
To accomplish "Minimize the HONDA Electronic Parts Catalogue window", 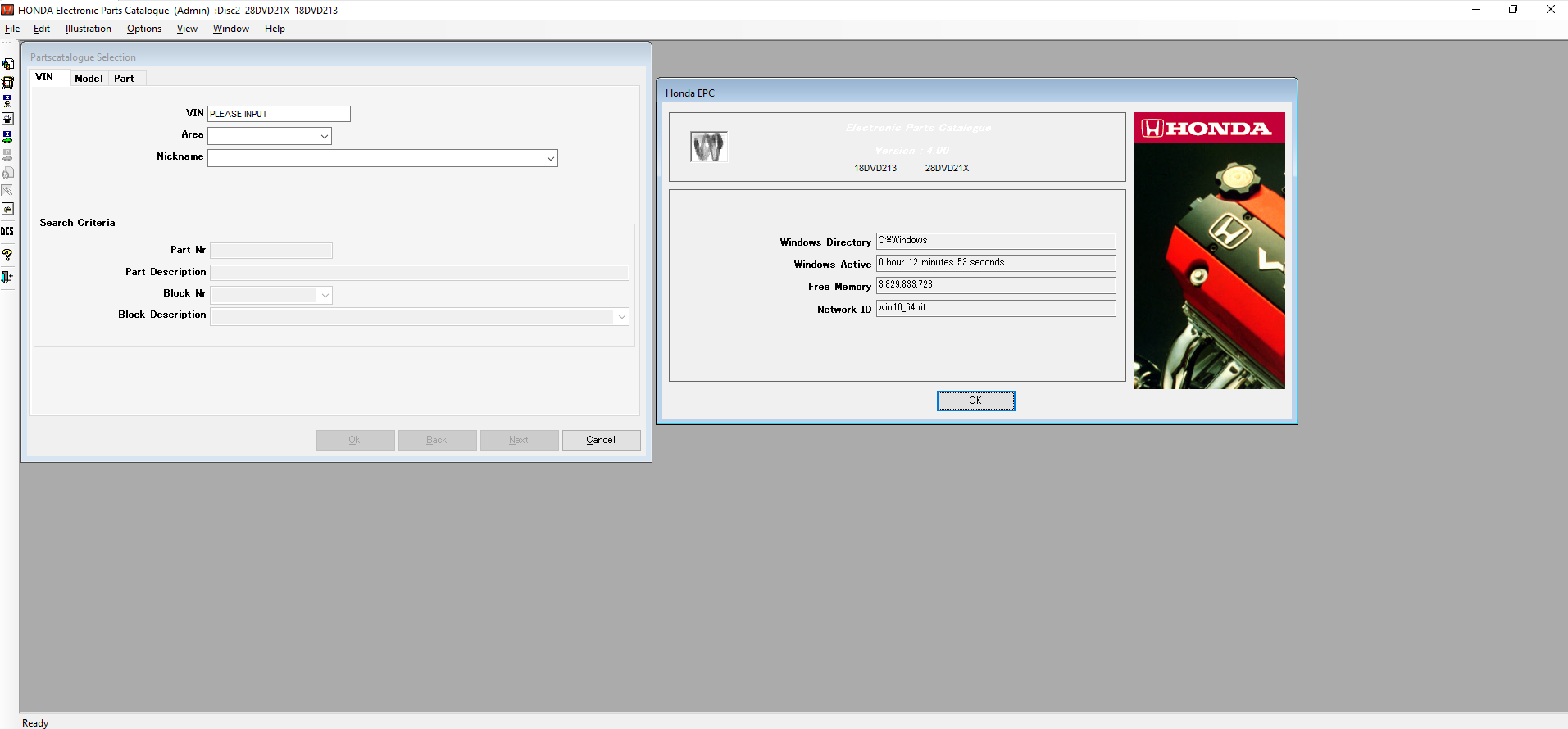I will [1476, 10].
